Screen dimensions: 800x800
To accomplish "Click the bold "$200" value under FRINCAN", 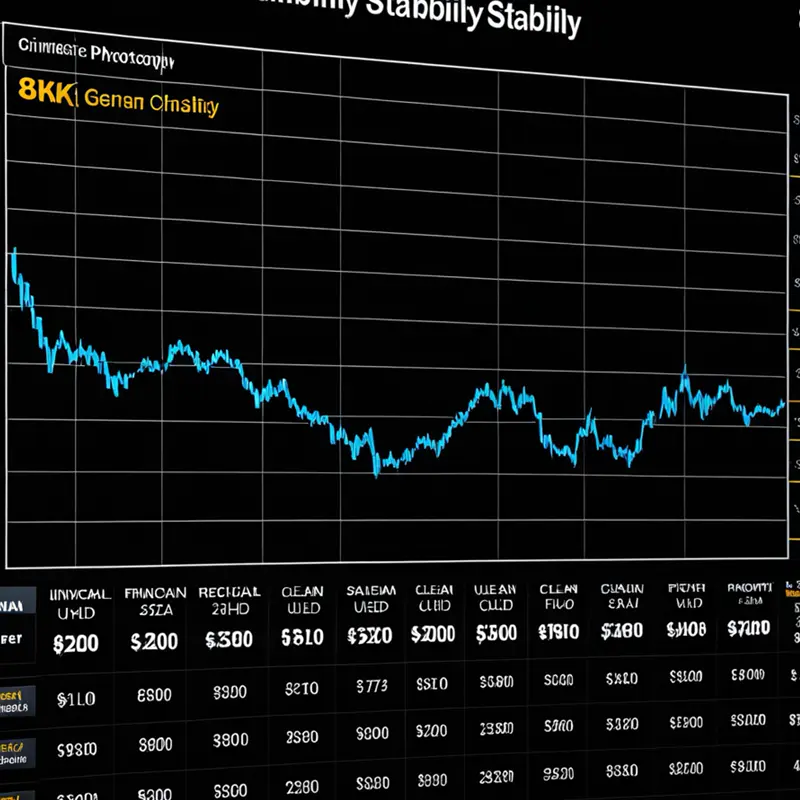I will (x=154, y=641).
